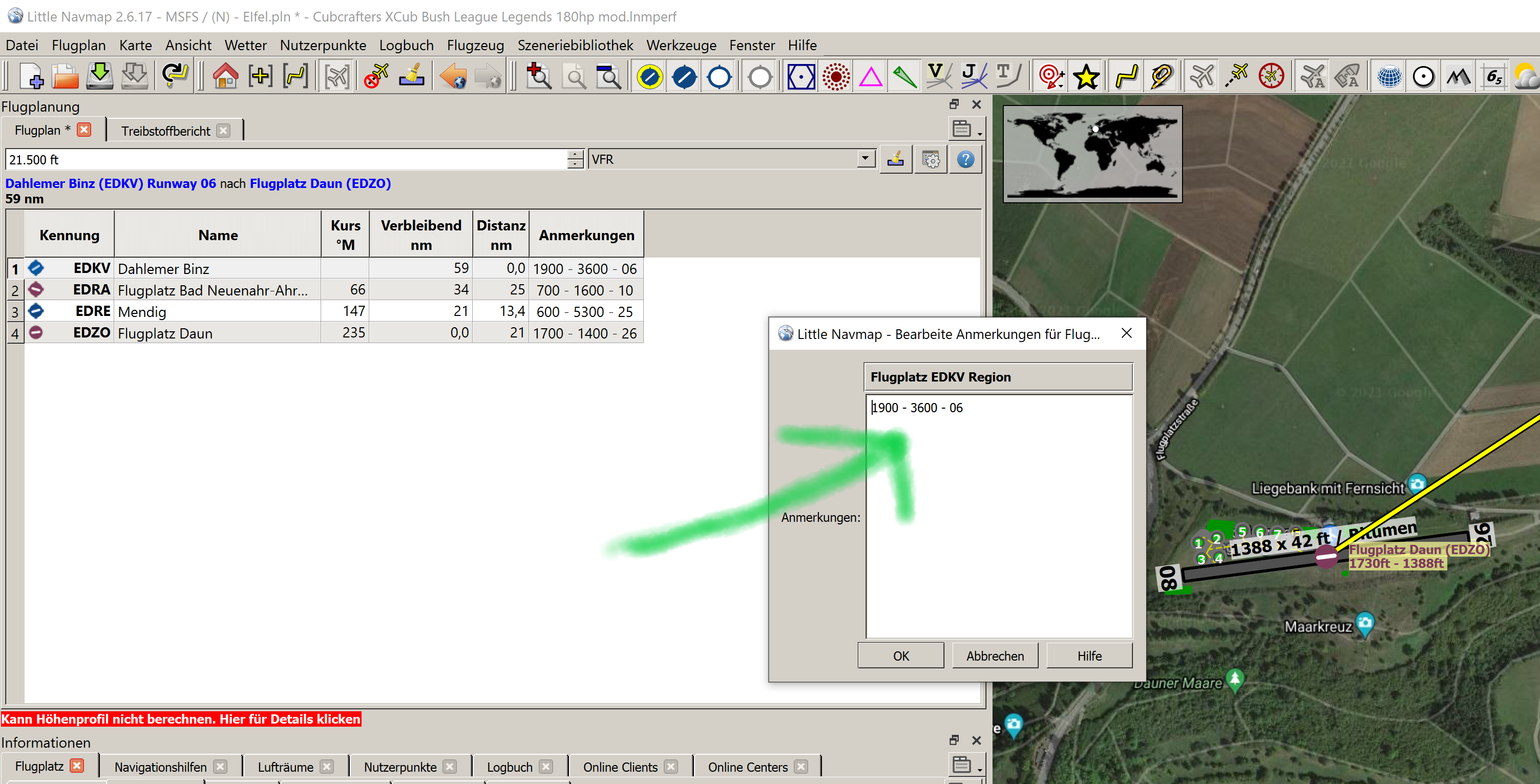Open a flight plan file

click(65, 76)
